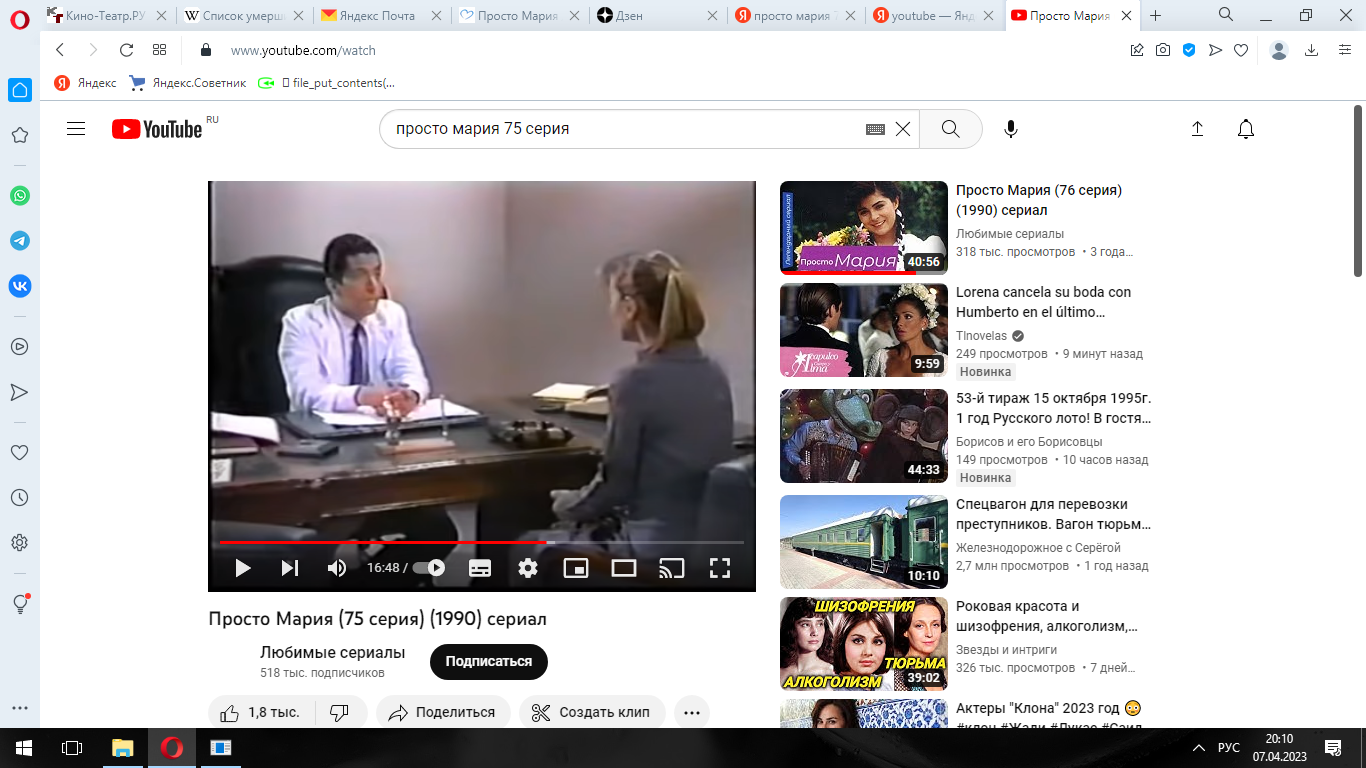Open more actions three-dot menu under video
Image resolution: width=1366 pixels, height=768 pixels.
pos(692,712)
